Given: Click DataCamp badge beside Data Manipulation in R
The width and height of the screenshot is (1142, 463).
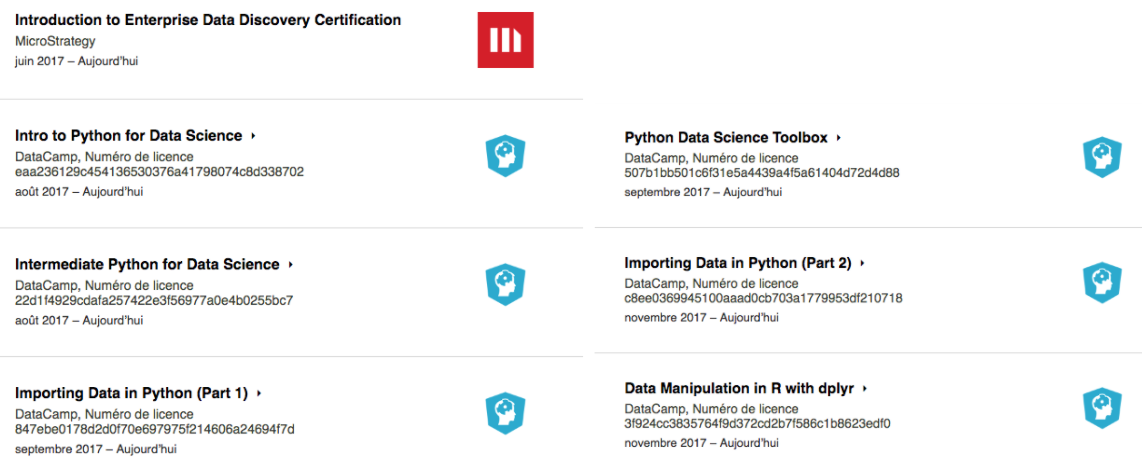Looking at the screenshot, I should [x=1102, y=408].
